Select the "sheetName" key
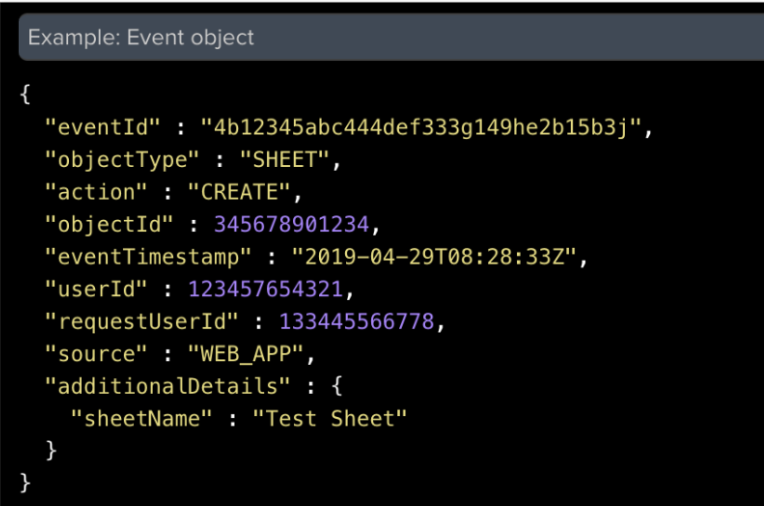Viewport: 764px width, 506px height. (x=141, y=419)
